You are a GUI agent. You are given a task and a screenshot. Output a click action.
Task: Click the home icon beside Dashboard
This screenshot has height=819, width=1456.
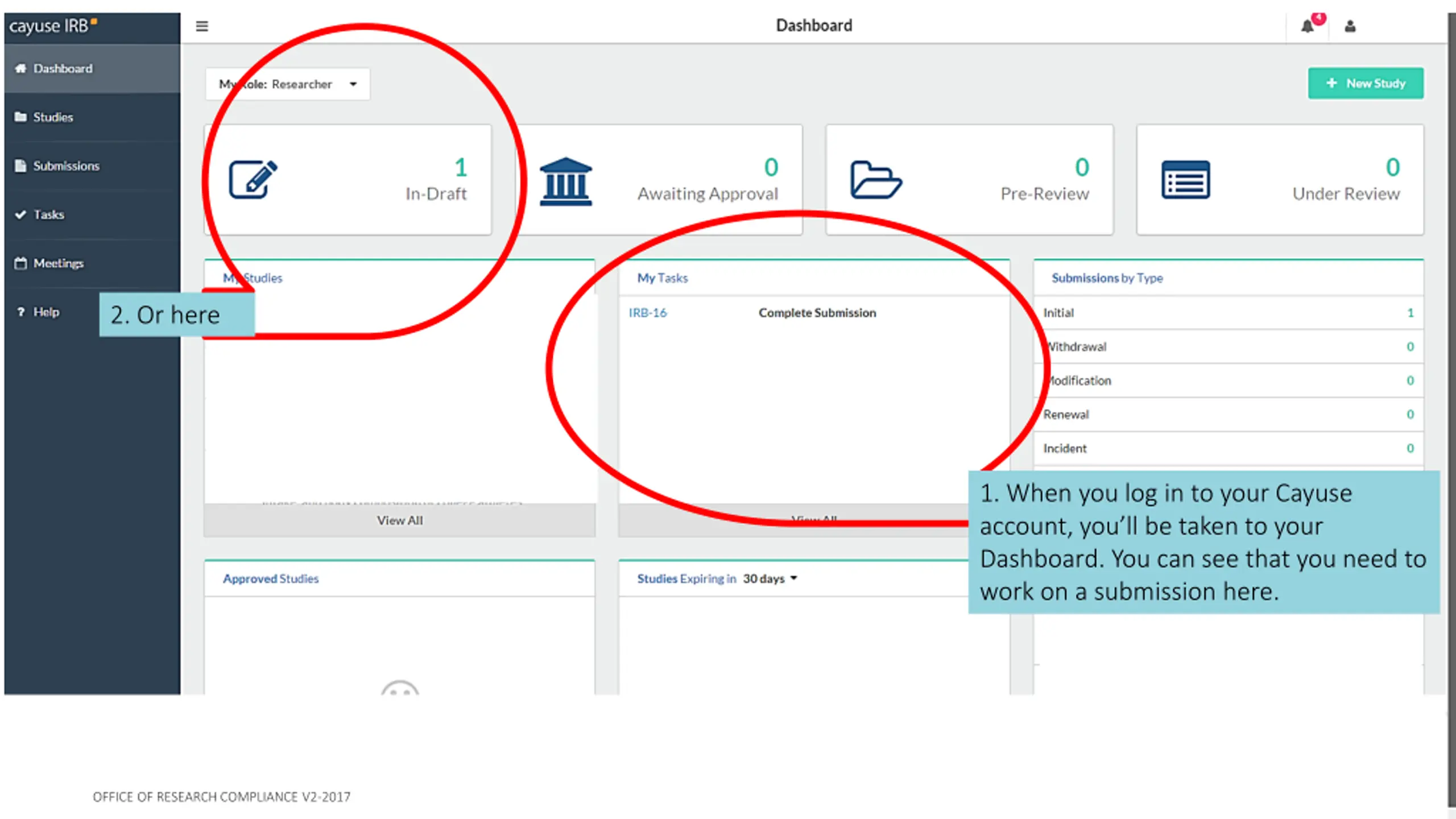tap(21, 68)
